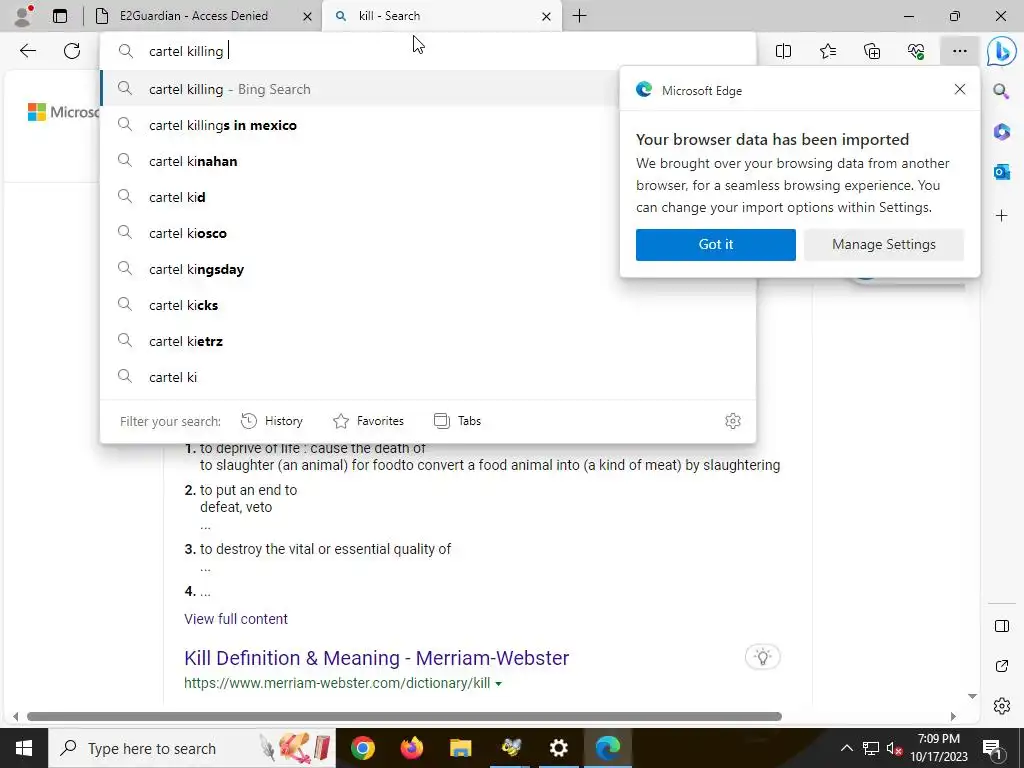Click the browser Back arrow
1024x768 pixels.
point(27,51)
